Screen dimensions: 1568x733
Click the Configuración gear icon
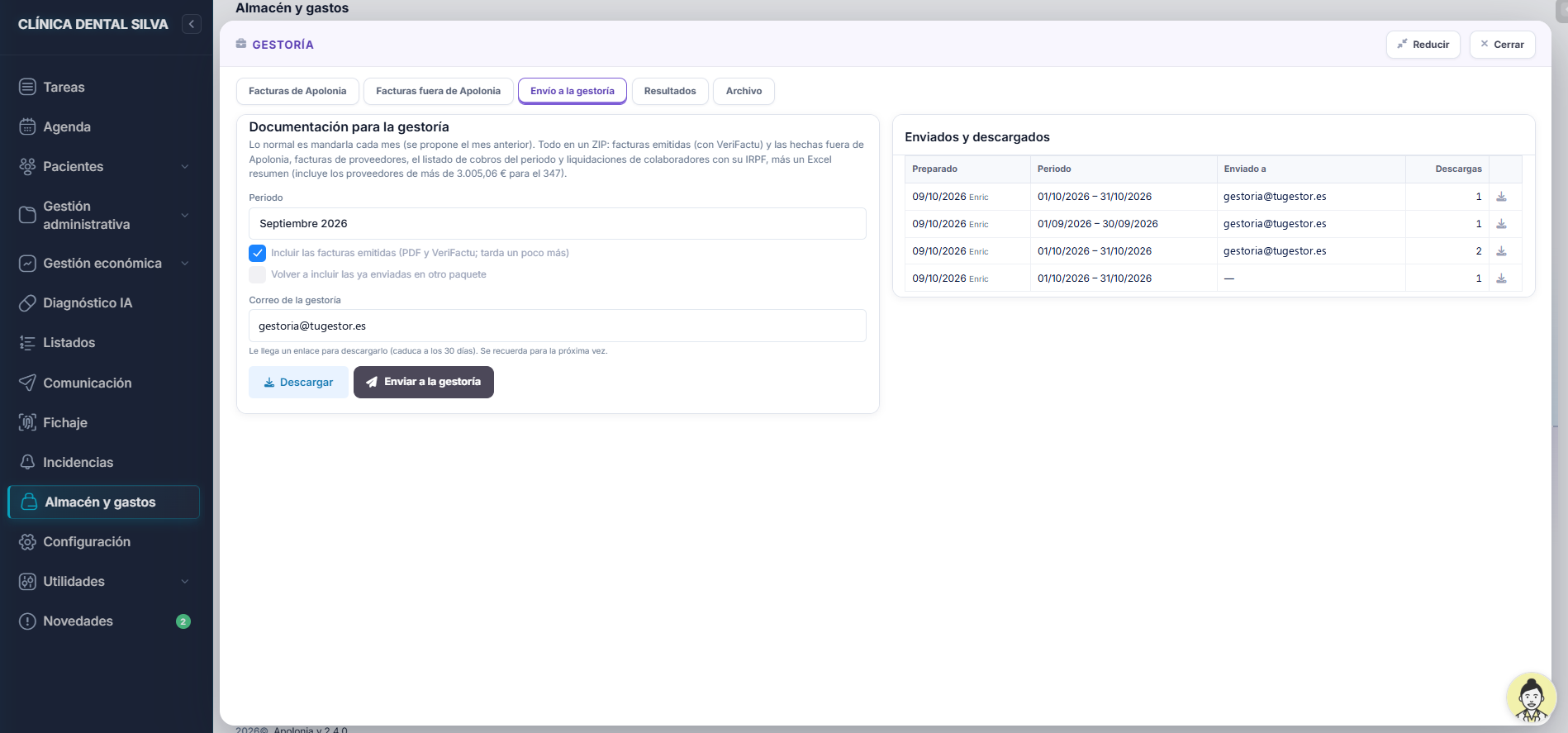pos(27,541)
